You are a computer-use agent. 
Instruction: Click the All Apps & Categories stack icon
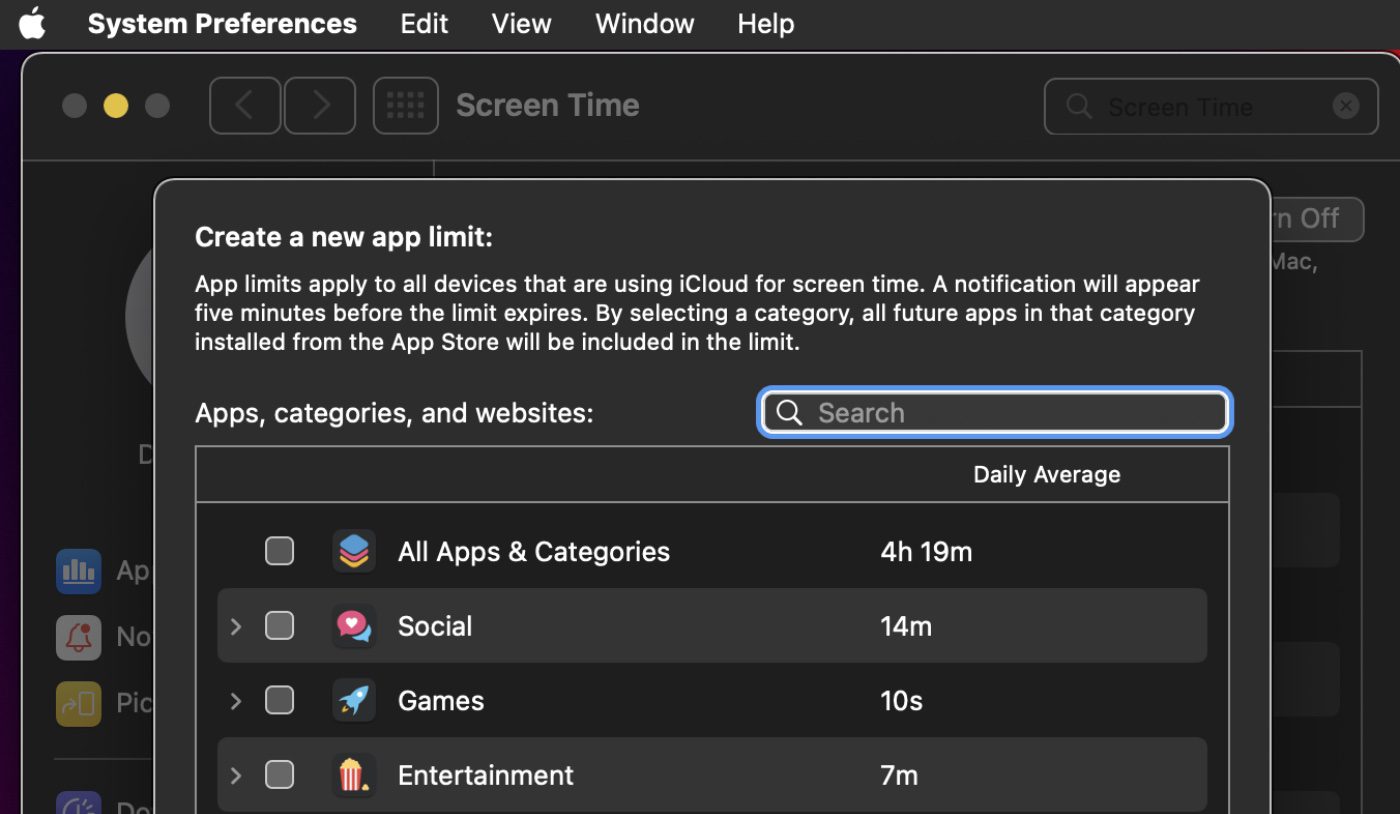(354, 551)
